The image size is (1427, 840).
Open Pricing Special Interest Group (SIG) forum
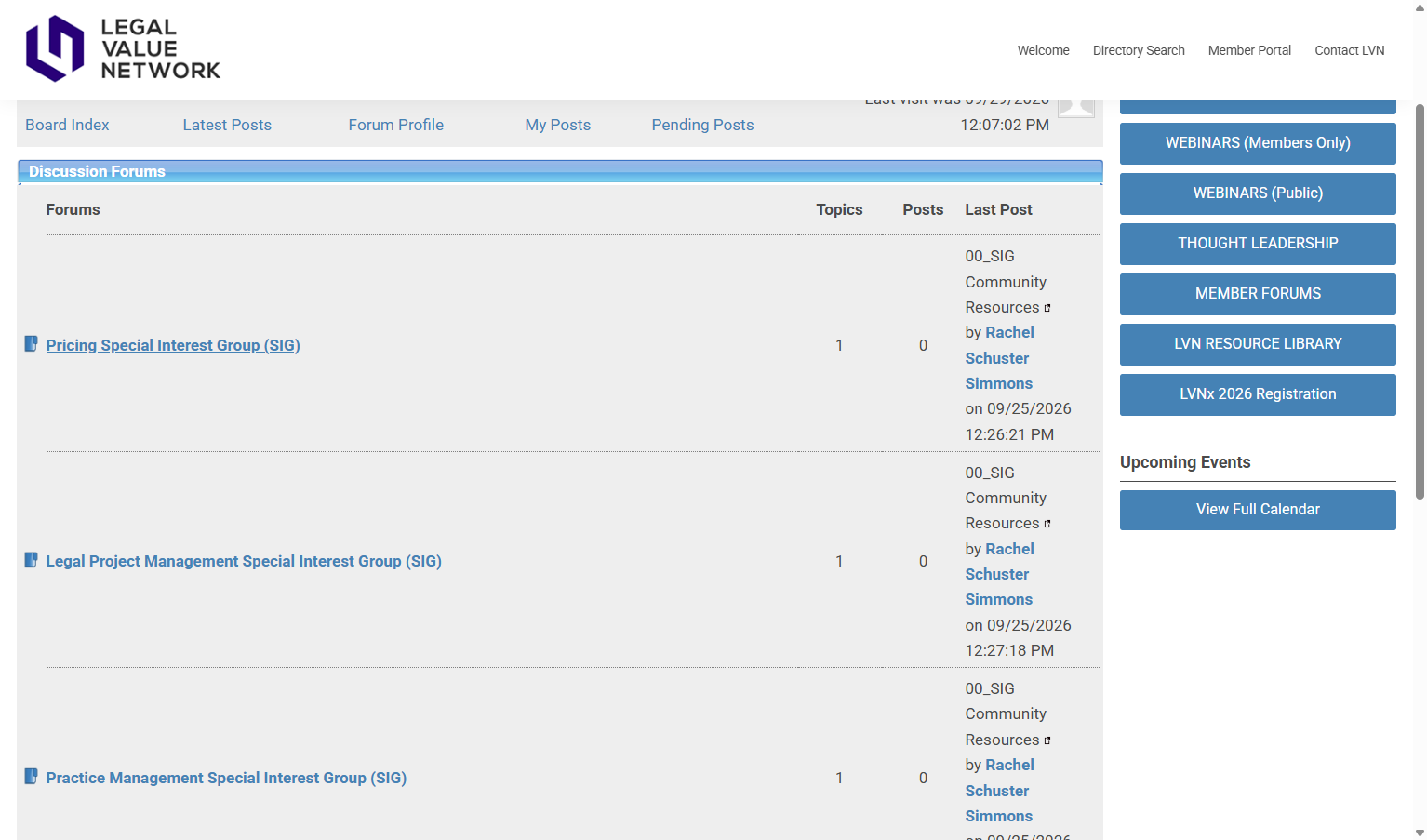pyautogui.click(x=173, y=345)
